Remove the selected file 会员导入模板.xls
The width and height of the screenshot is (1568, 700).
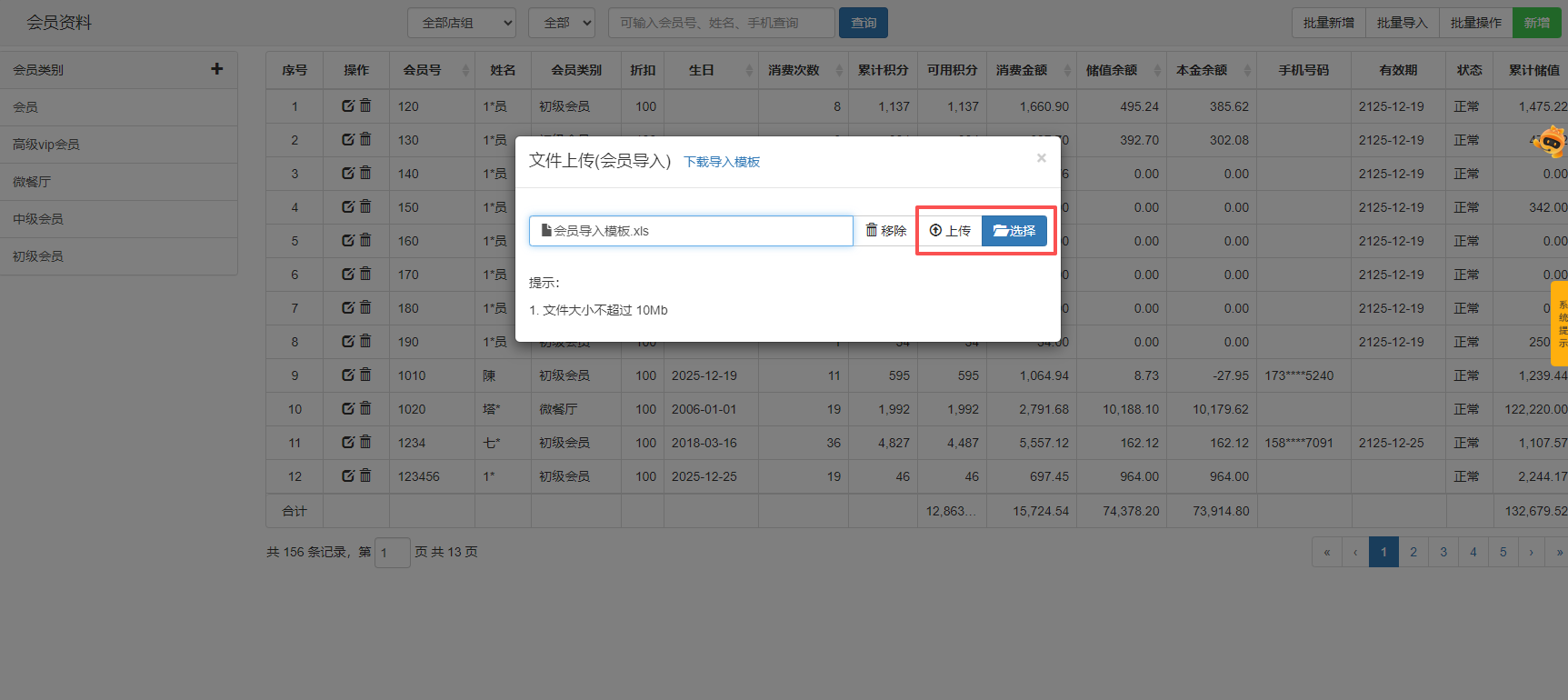[x=885, y=231]
